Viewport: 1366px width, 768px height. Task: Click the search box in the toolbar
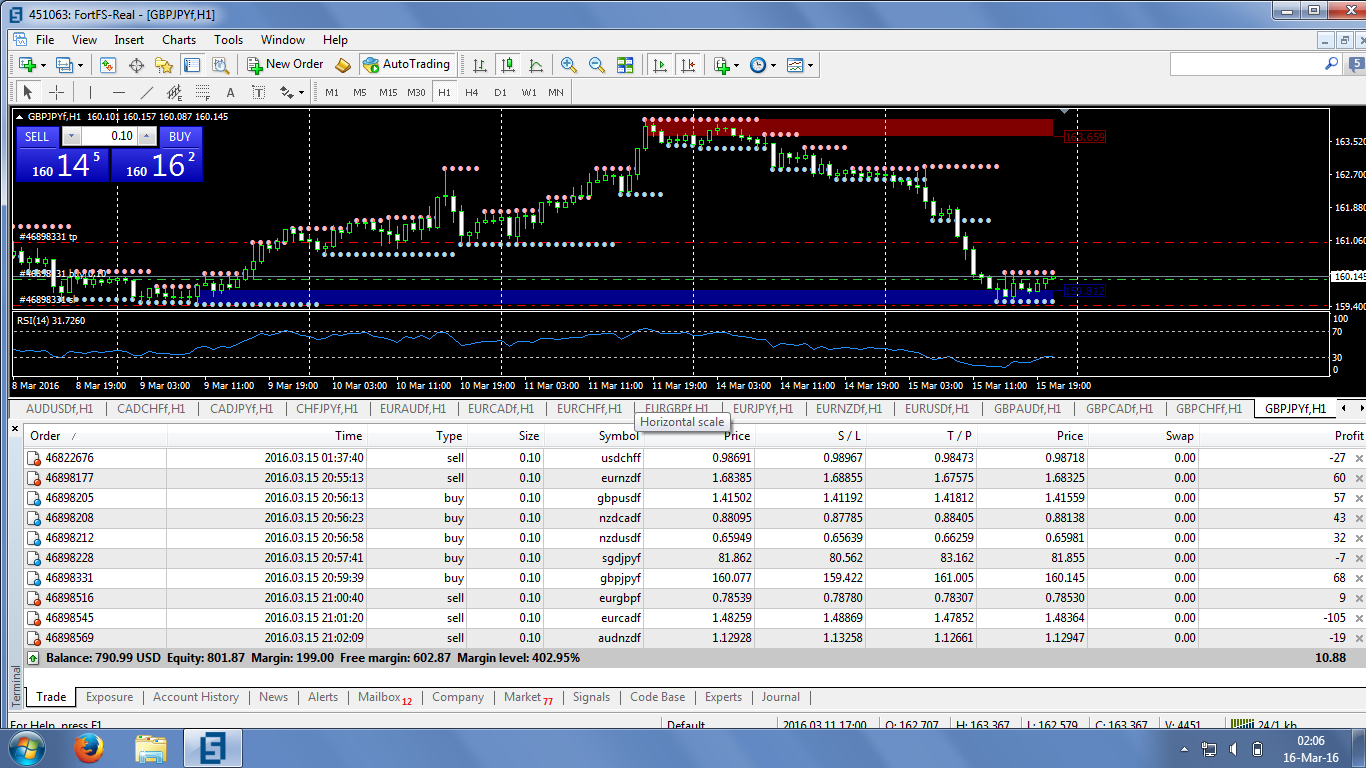(x=1257, y=63)
